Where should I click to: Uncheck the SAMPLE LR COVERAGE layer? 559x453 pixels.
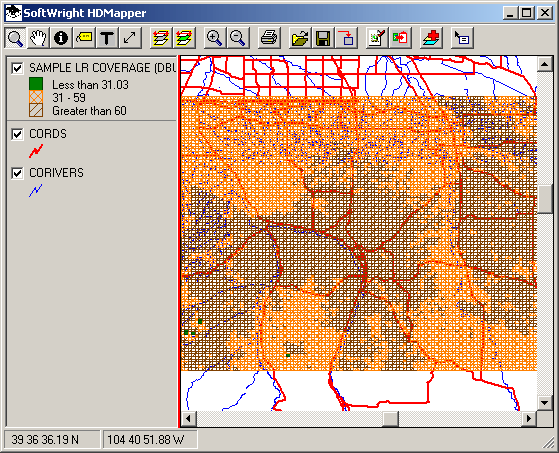click(x=17, y=68)
